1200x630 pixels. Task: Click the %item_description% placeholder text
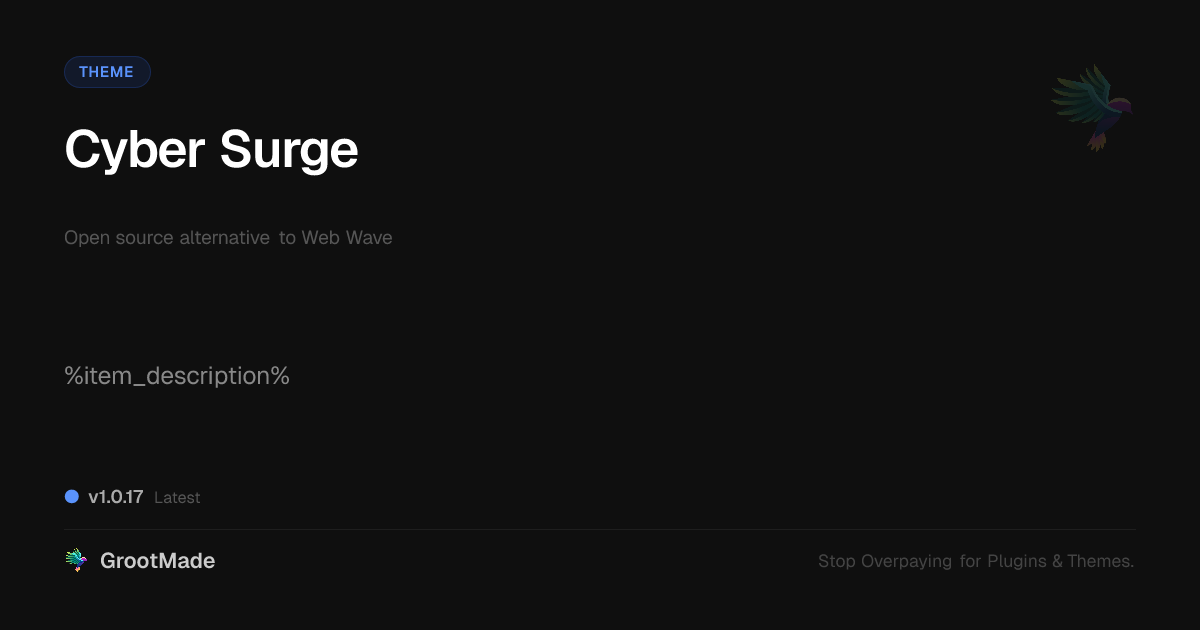coord(177,376)
